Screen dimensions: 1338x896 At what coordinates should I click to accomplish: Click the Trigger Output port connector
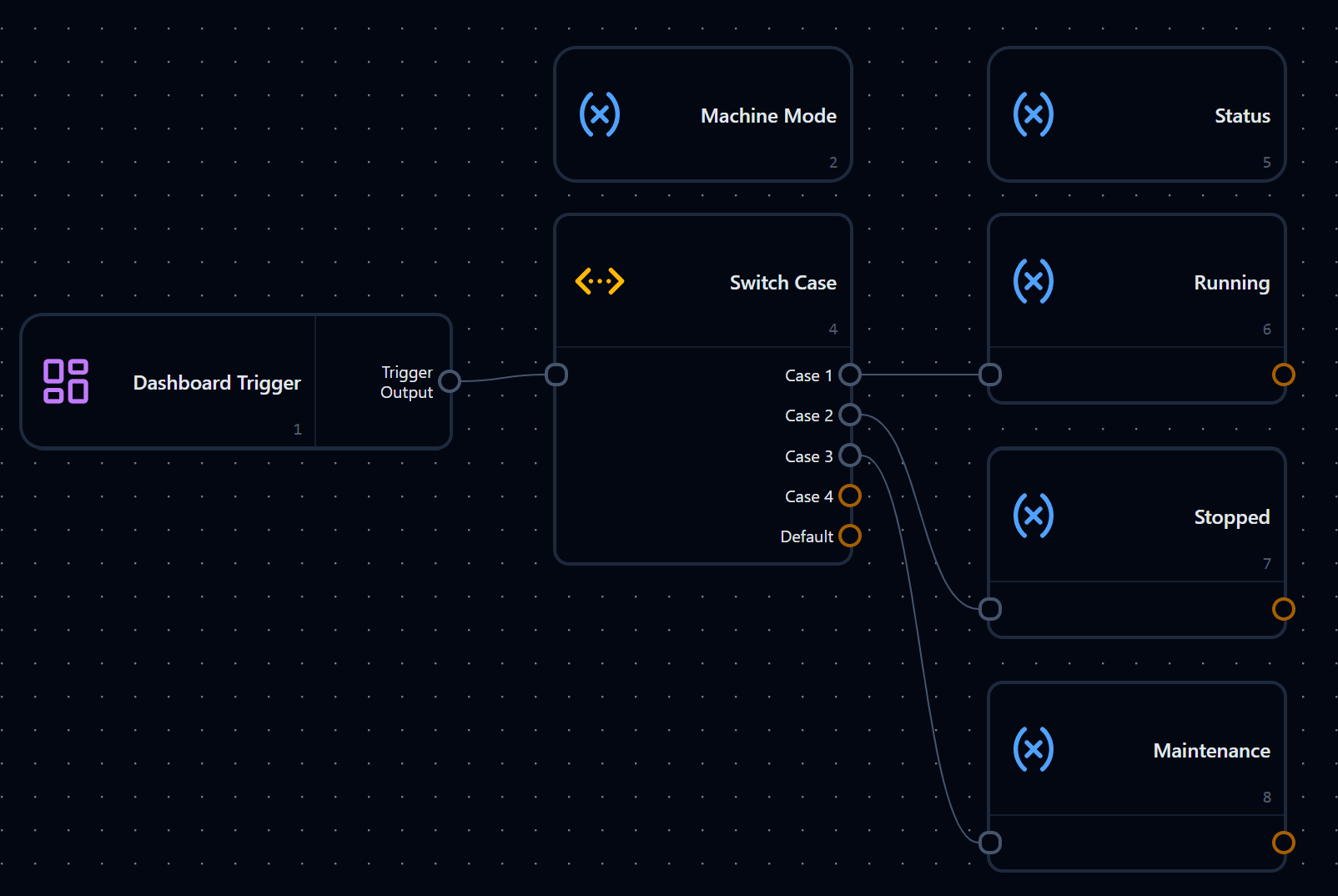(x=450, y=381)
